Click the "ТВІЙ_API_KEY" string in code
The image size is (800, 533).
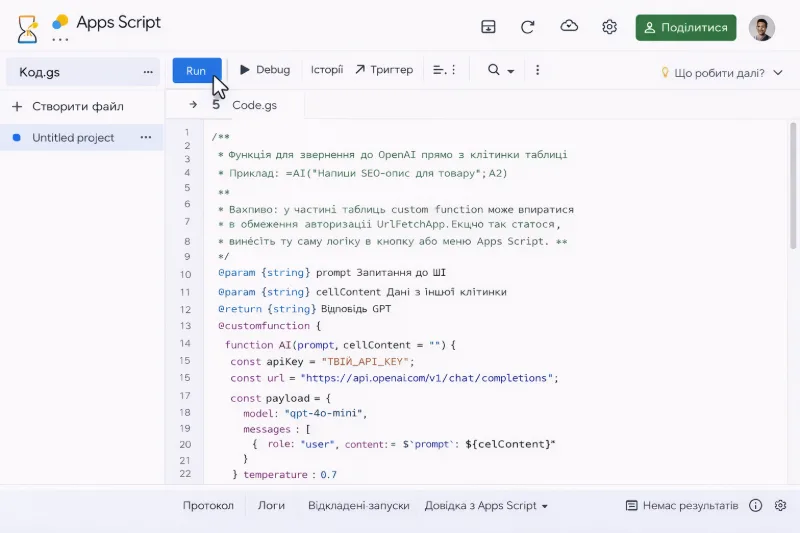click(365, 362)
